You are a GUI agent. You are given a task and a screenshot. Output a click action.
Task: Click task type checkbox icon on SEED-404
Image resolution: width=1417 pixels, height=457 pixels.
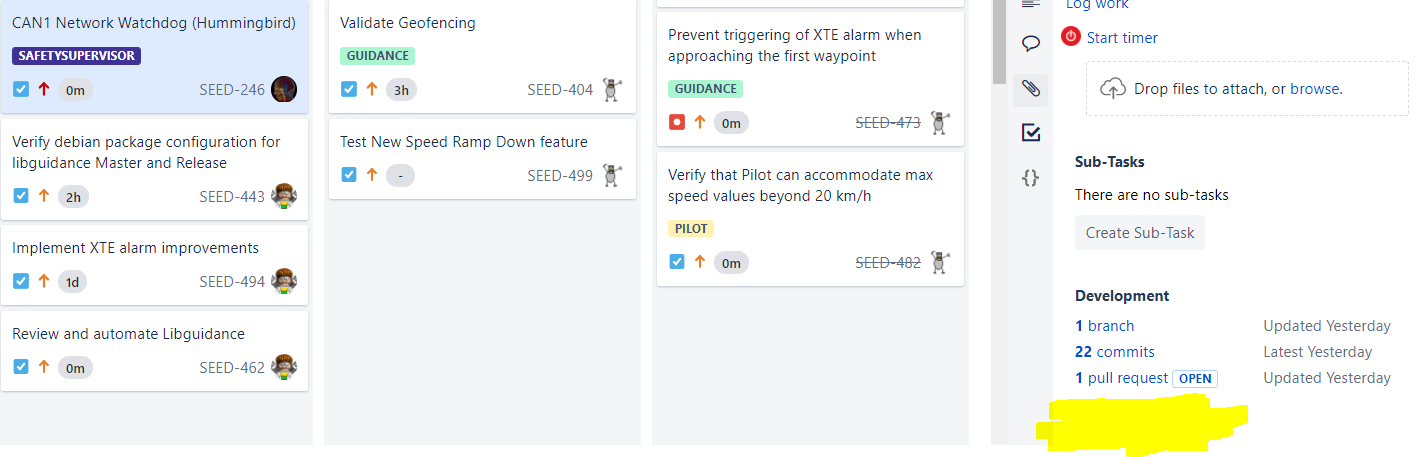click(349, 89)
